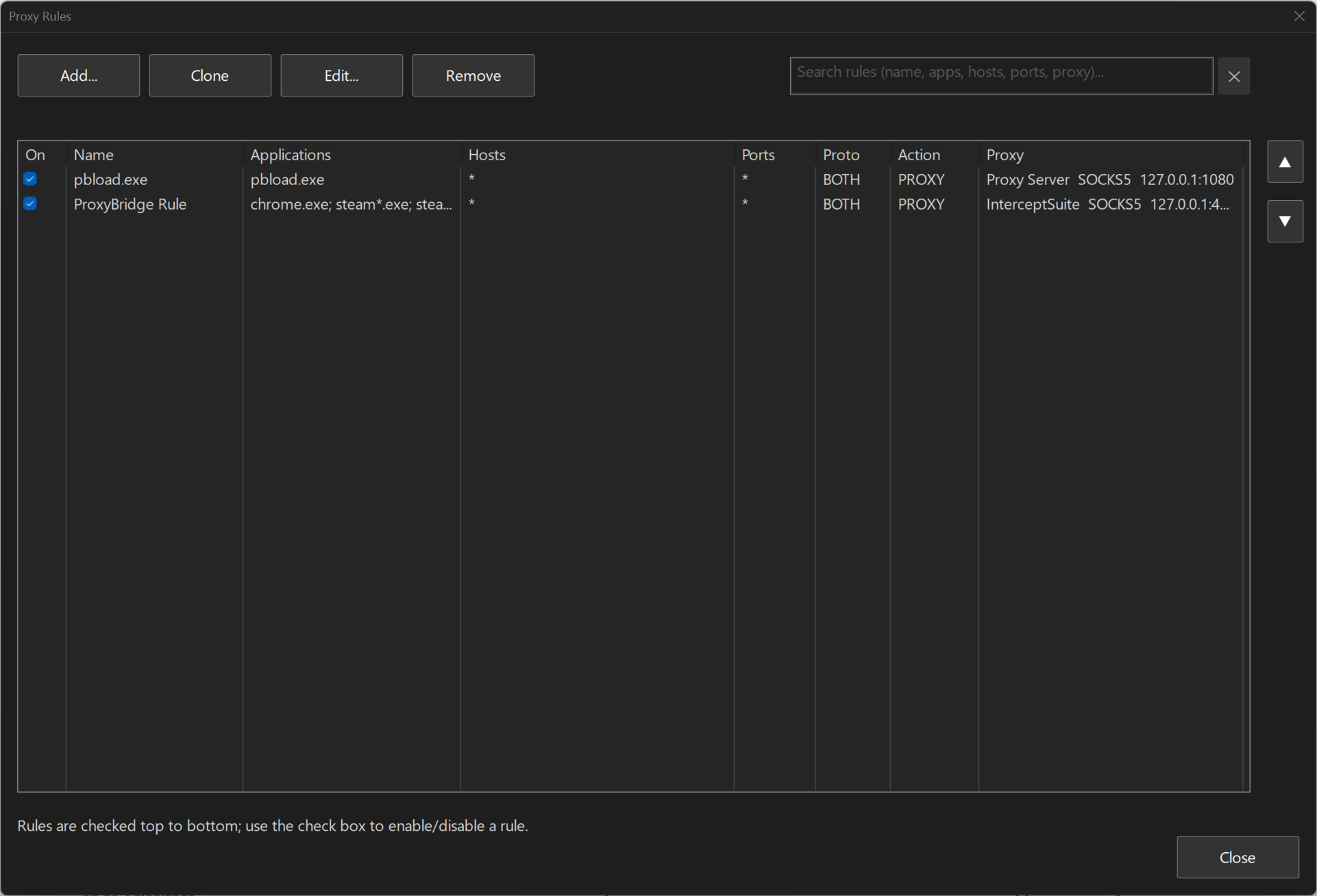This screenshot has width=1317, height=896.
Task: Click BOTH proto cell of pbload.exe row
Action: (x=841, y=179)
